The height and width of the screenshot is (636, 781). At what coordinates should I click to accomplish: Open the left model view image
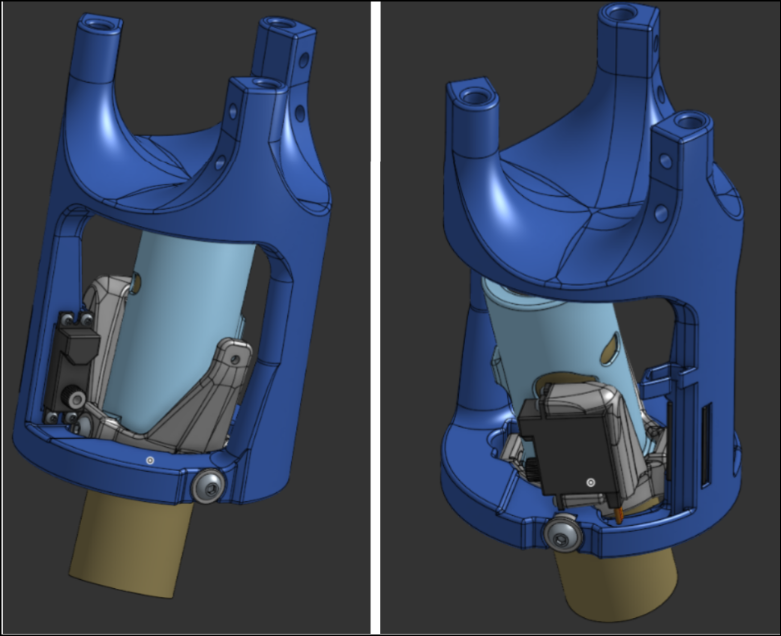[185, 318]
